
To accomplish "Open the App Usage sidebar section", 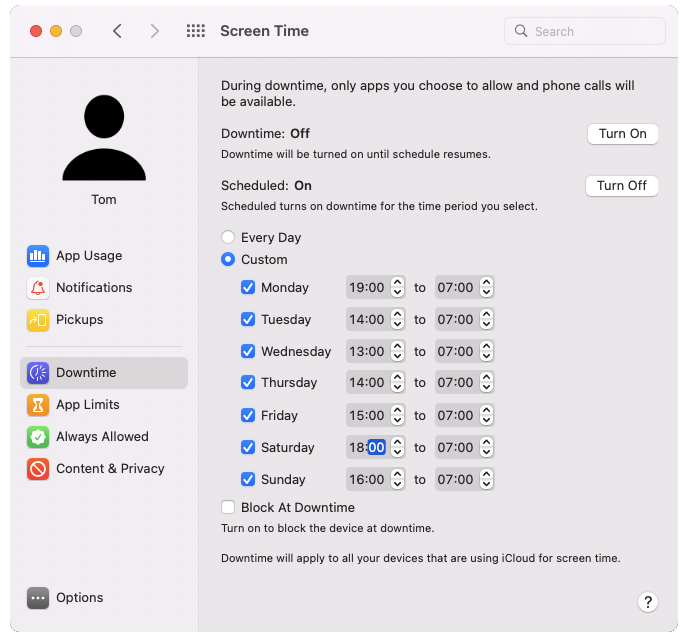I will [104, 255].
